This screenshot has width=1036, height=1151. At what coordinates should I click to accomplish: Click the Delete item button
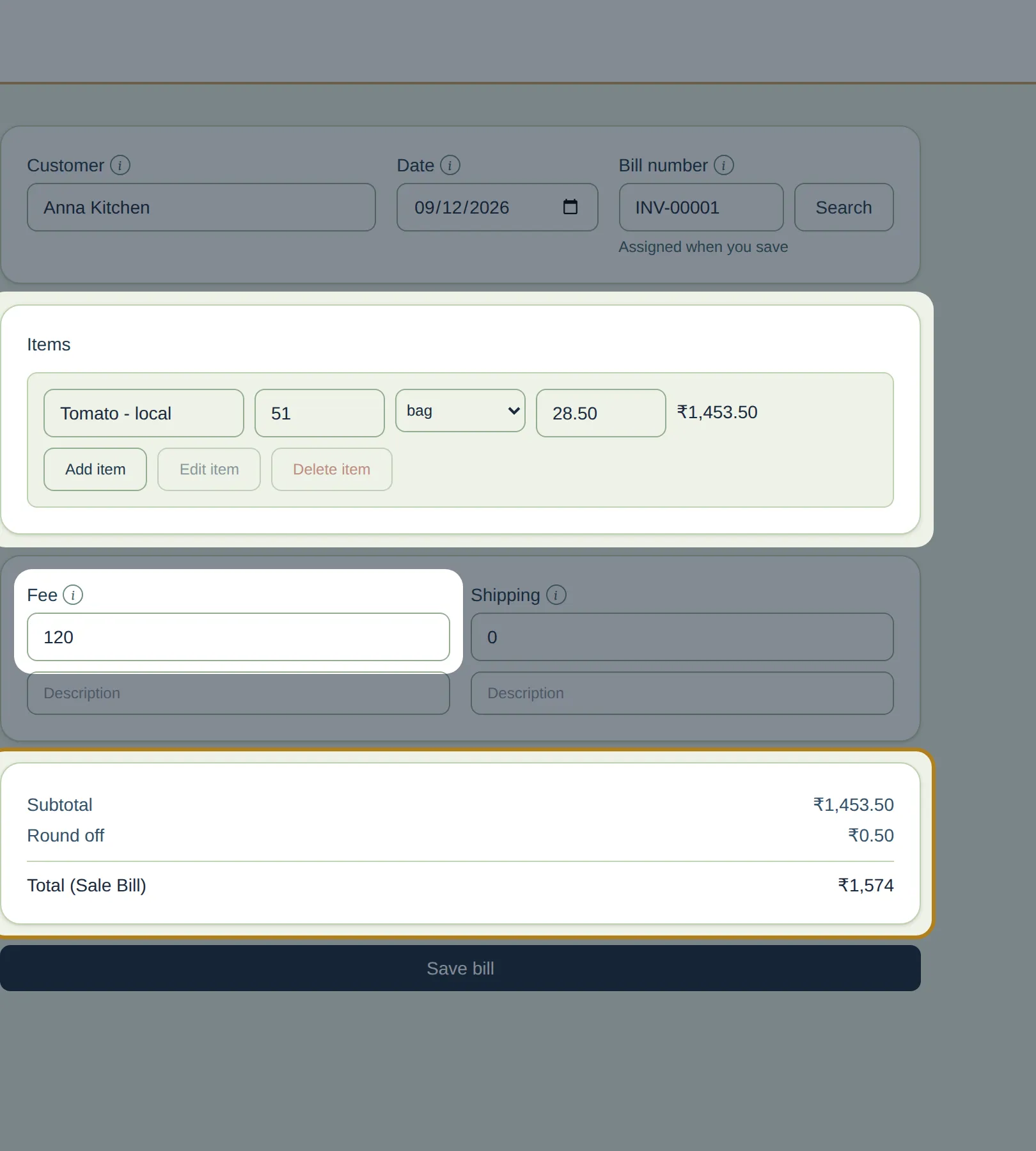332,469
